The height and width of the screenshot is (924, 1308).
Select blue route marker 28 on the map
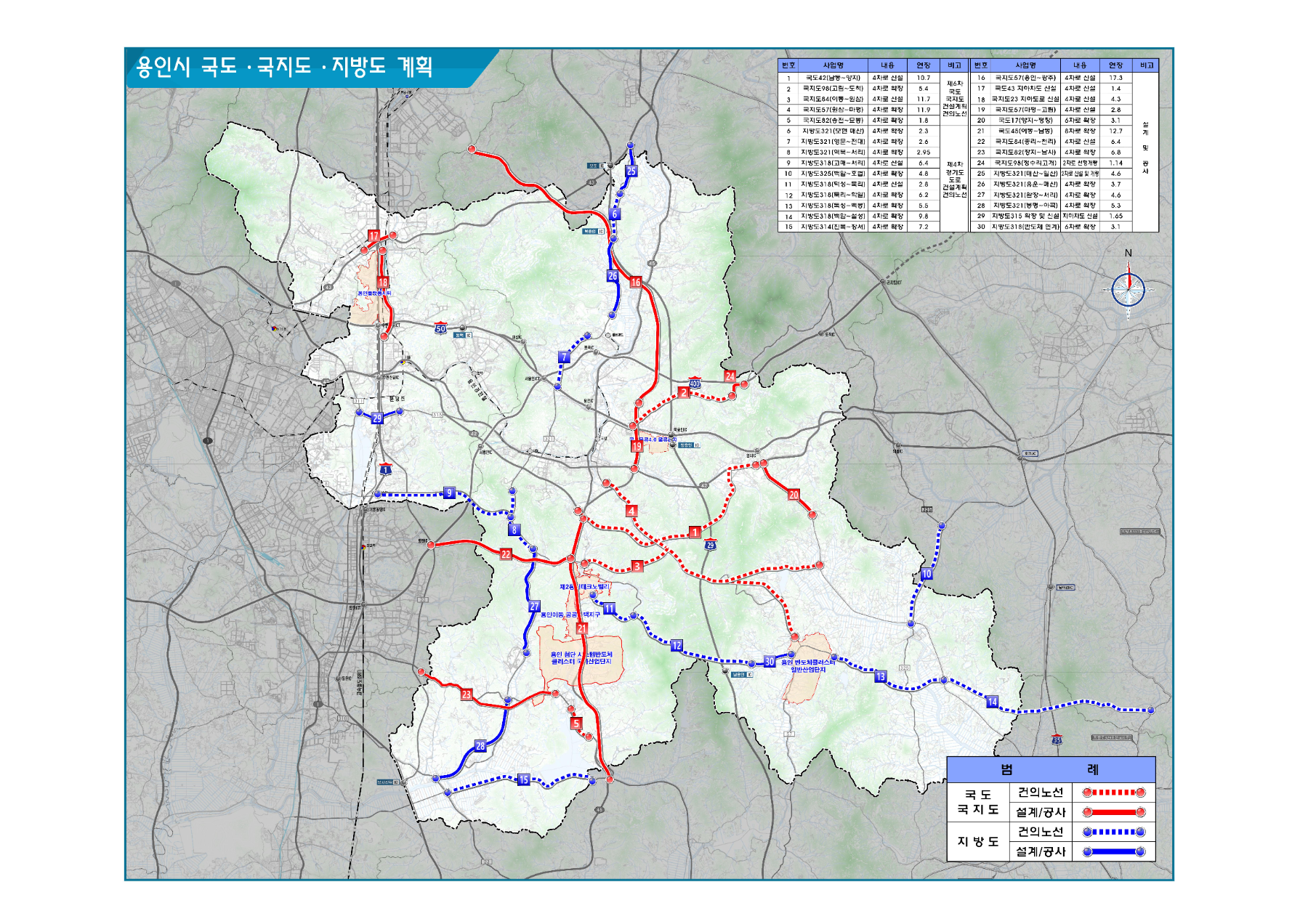[480, 746]
